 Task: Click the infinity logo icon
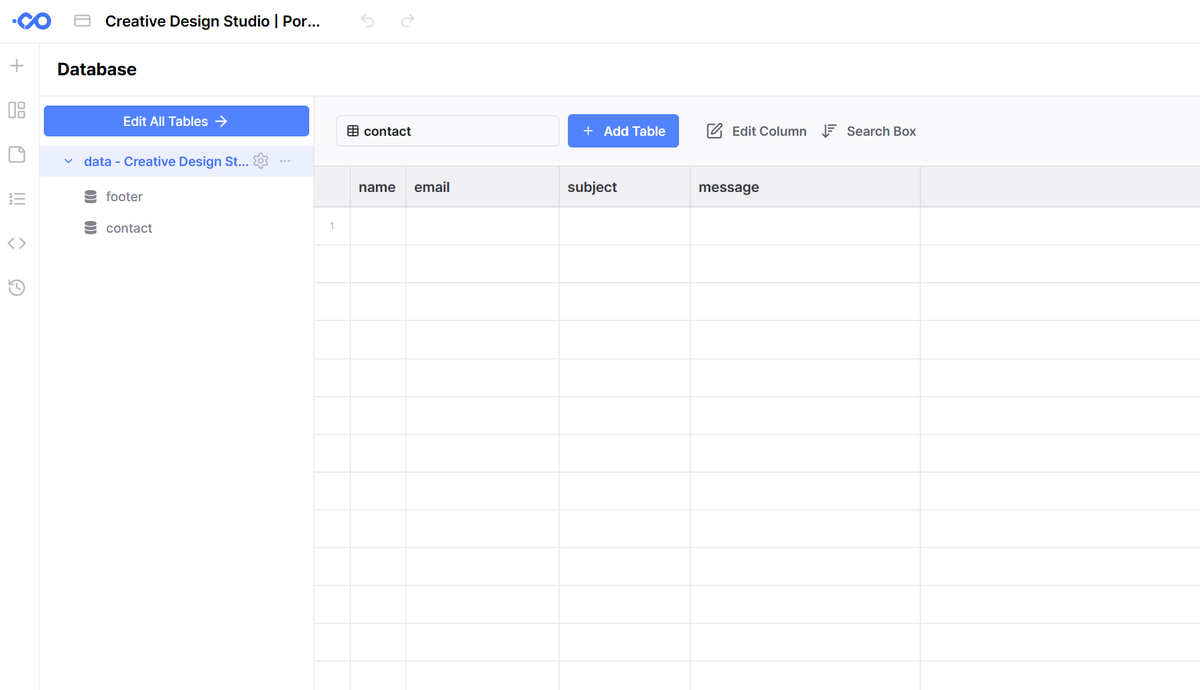coord(32,21)
